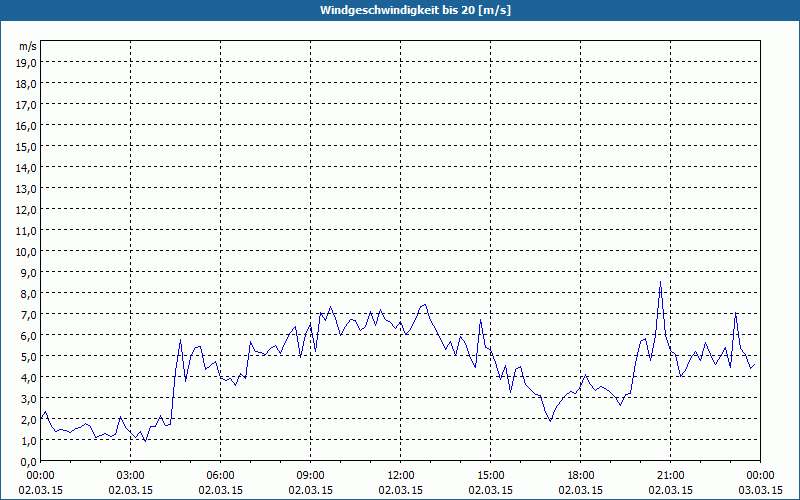Click the "m/s" unit label on the y-axis

click(x=28, y=46)
